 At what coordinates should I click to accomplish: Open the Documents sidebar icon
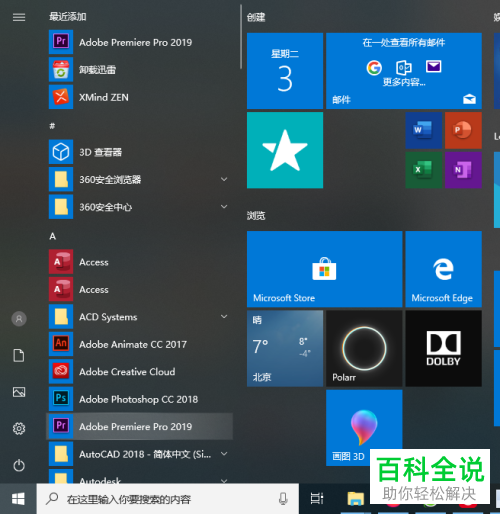point(19,355)
